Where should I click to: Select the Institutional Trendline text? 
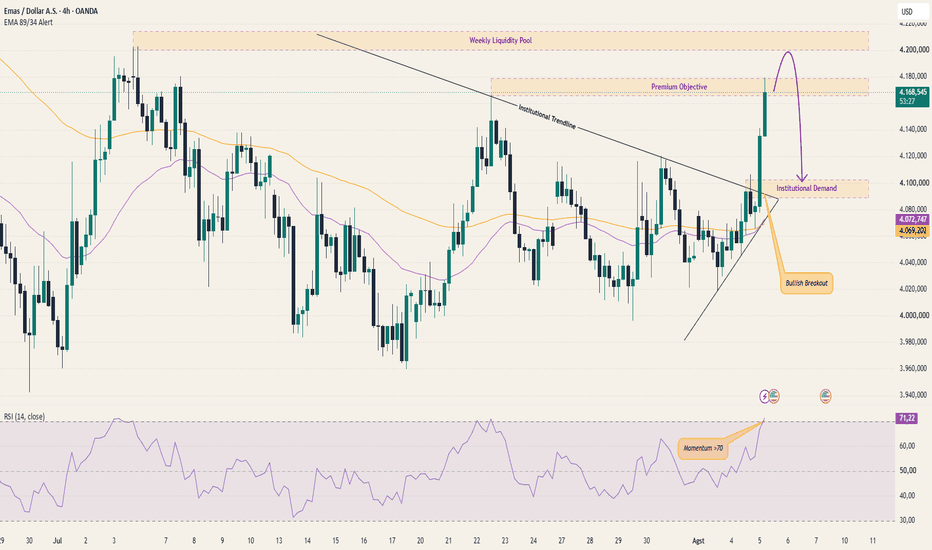[547, 117]
